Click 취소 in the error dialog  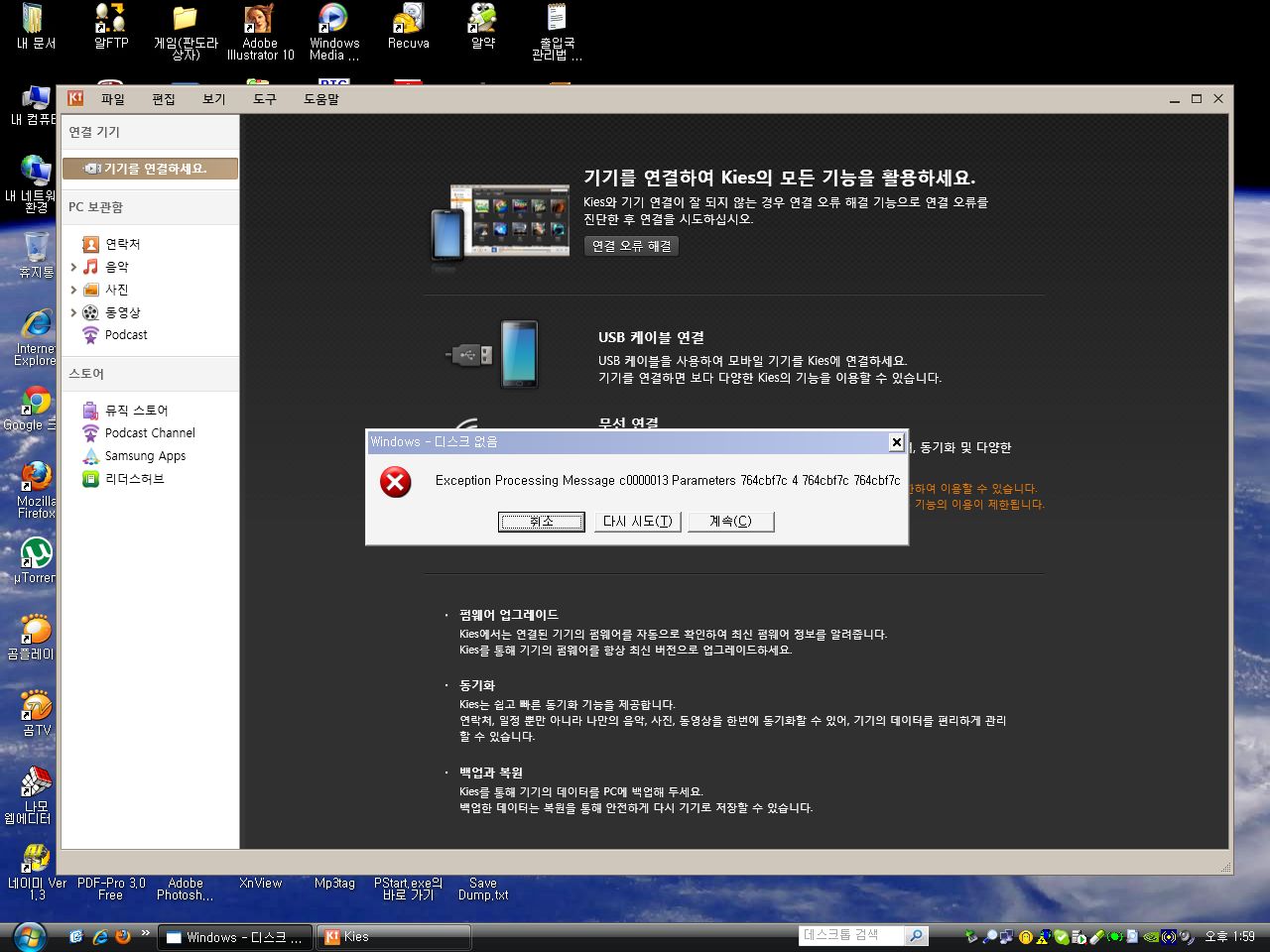(541, 522)
